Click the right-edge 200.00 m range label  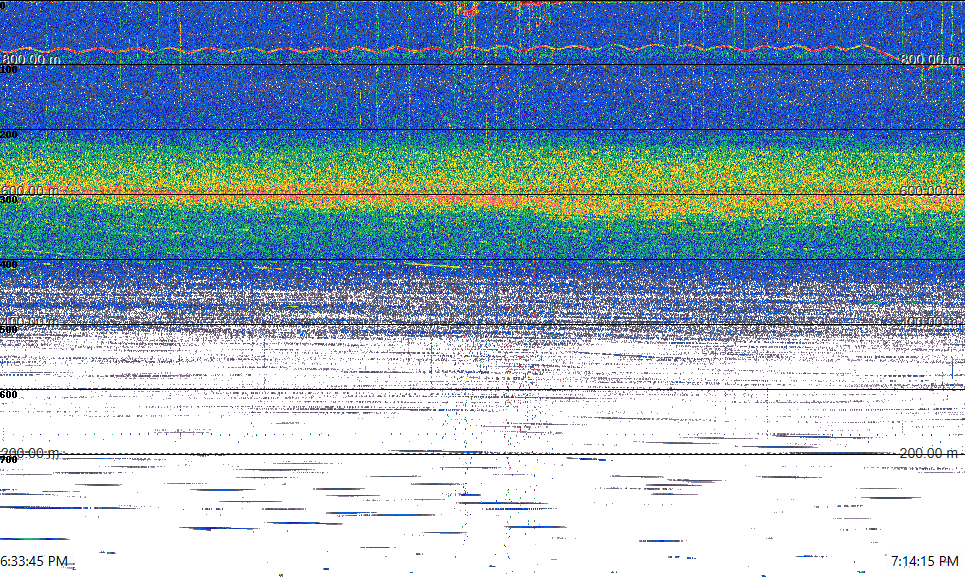coord(929,453)
